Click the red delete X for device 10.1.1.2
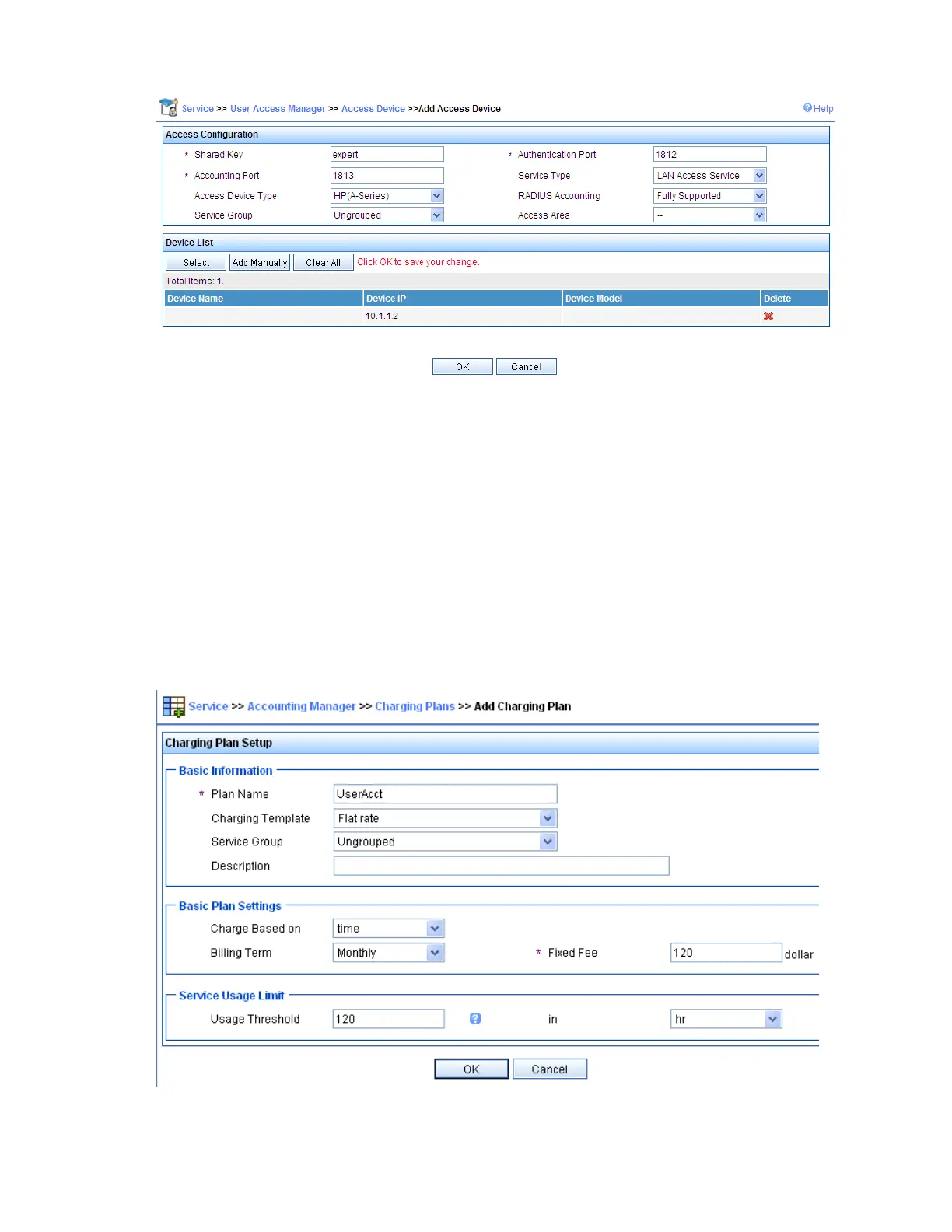952x1232 pixels. (x=768, y=317)
